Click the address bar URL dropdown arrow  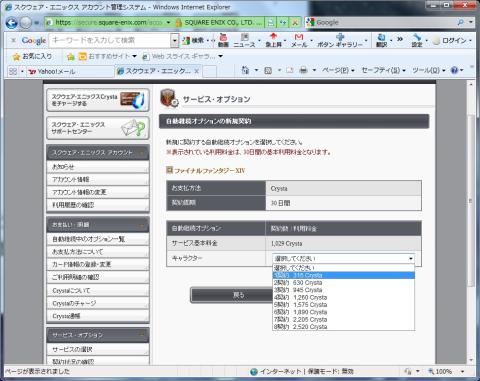tap(168, 22)
